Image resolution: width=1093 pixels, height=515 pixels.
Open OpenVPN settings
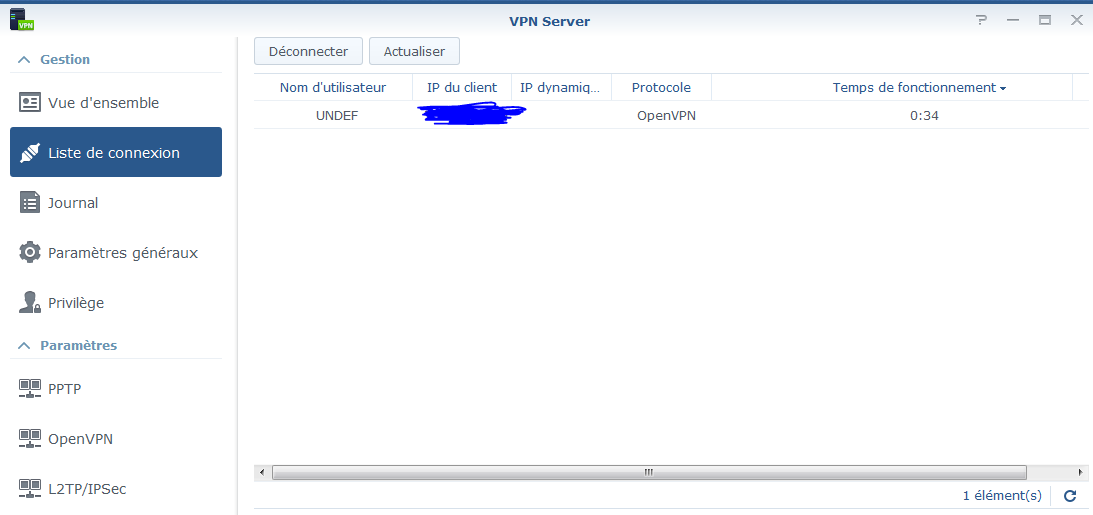pos(116,439)
